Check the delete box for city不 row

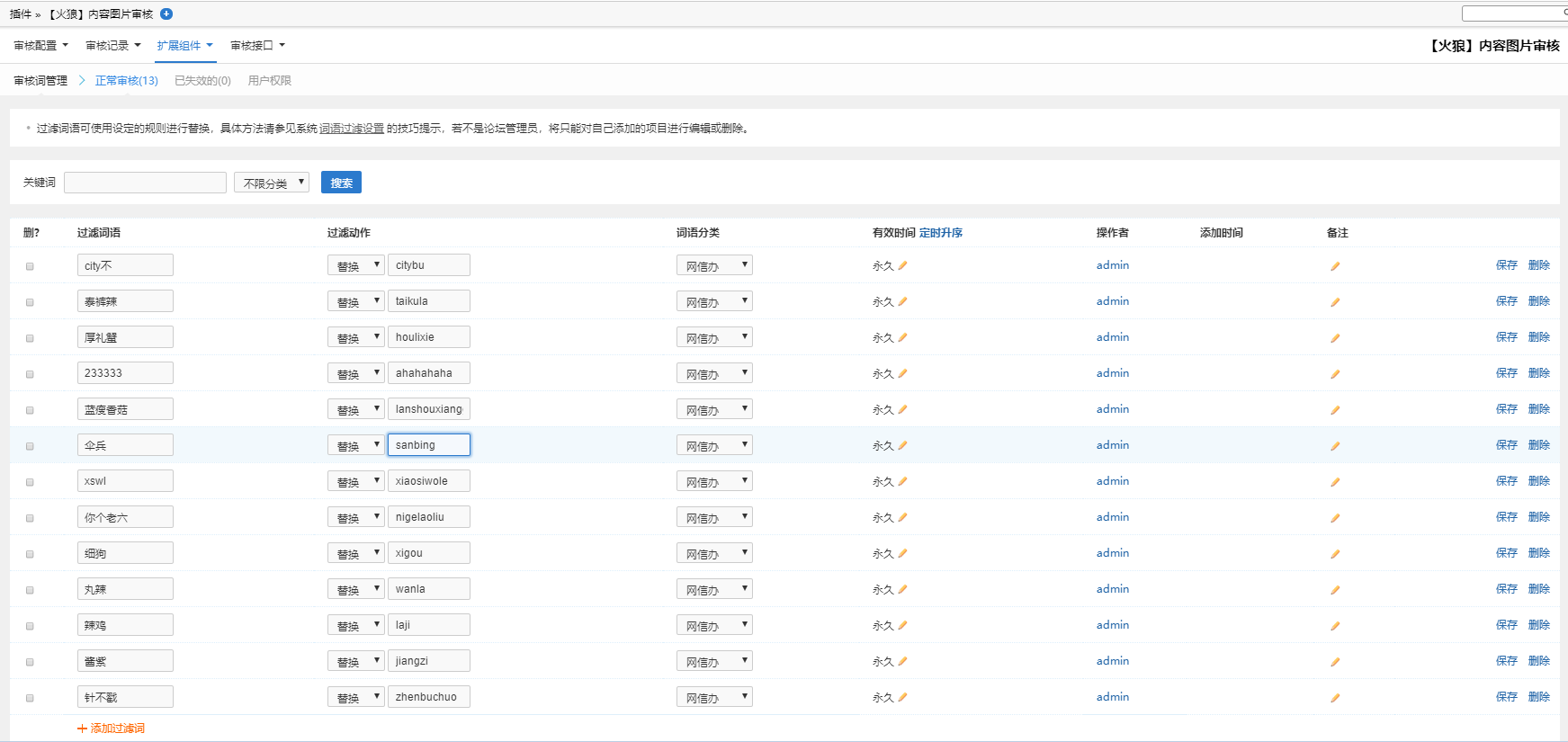click(x=30, y=266)
